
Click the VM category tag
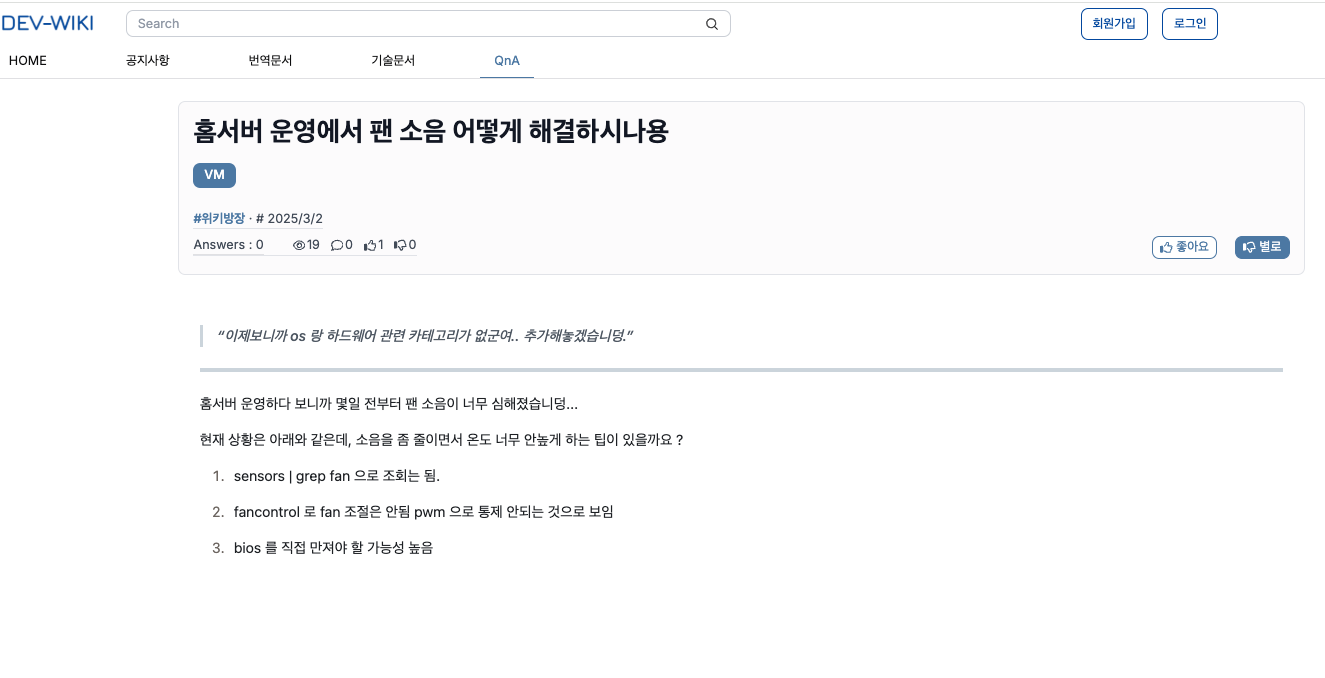point(214,175)
